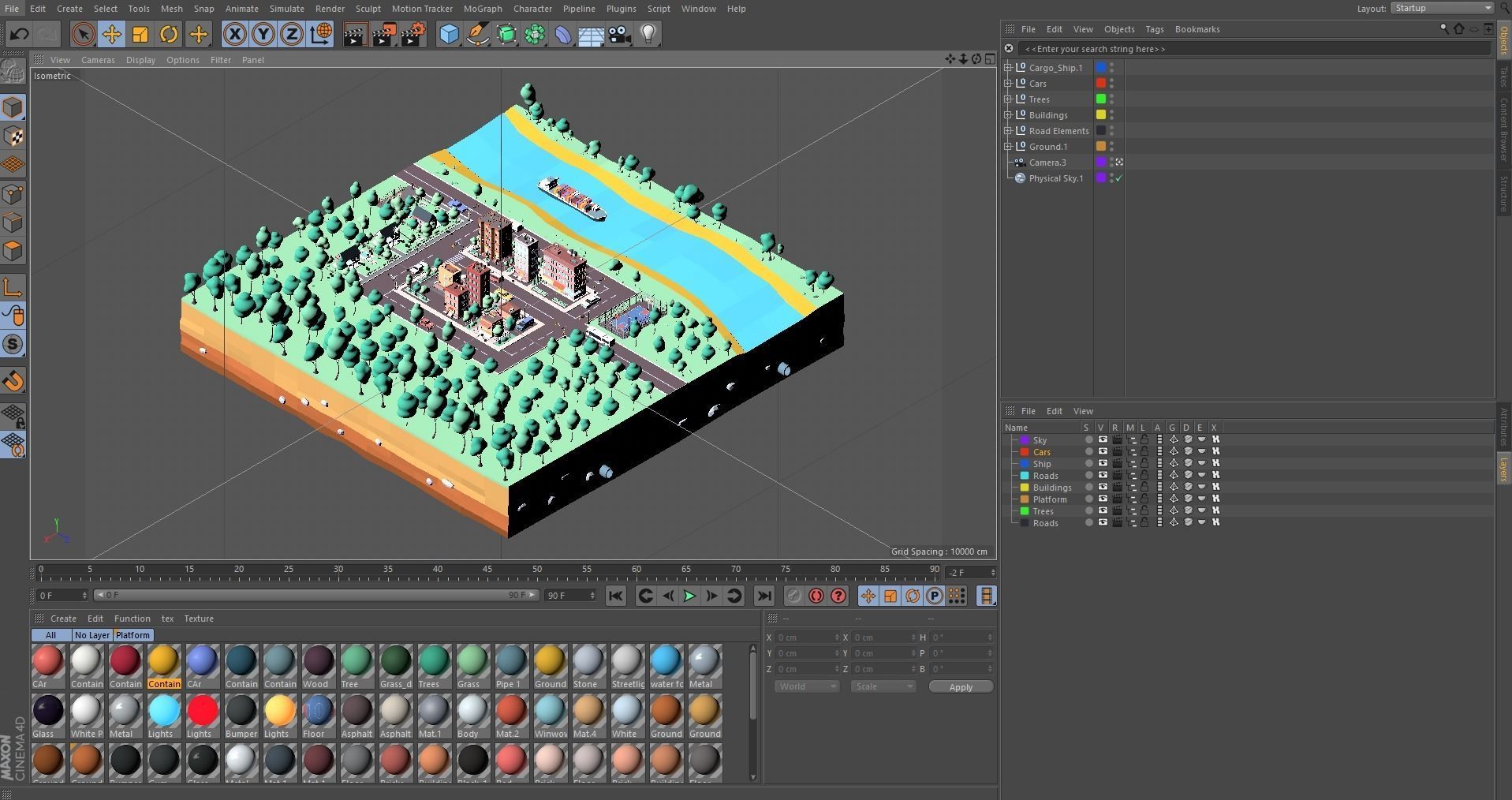This screenshot has width=1512, height=800.
Task: Render the active view
Action: 355,34
